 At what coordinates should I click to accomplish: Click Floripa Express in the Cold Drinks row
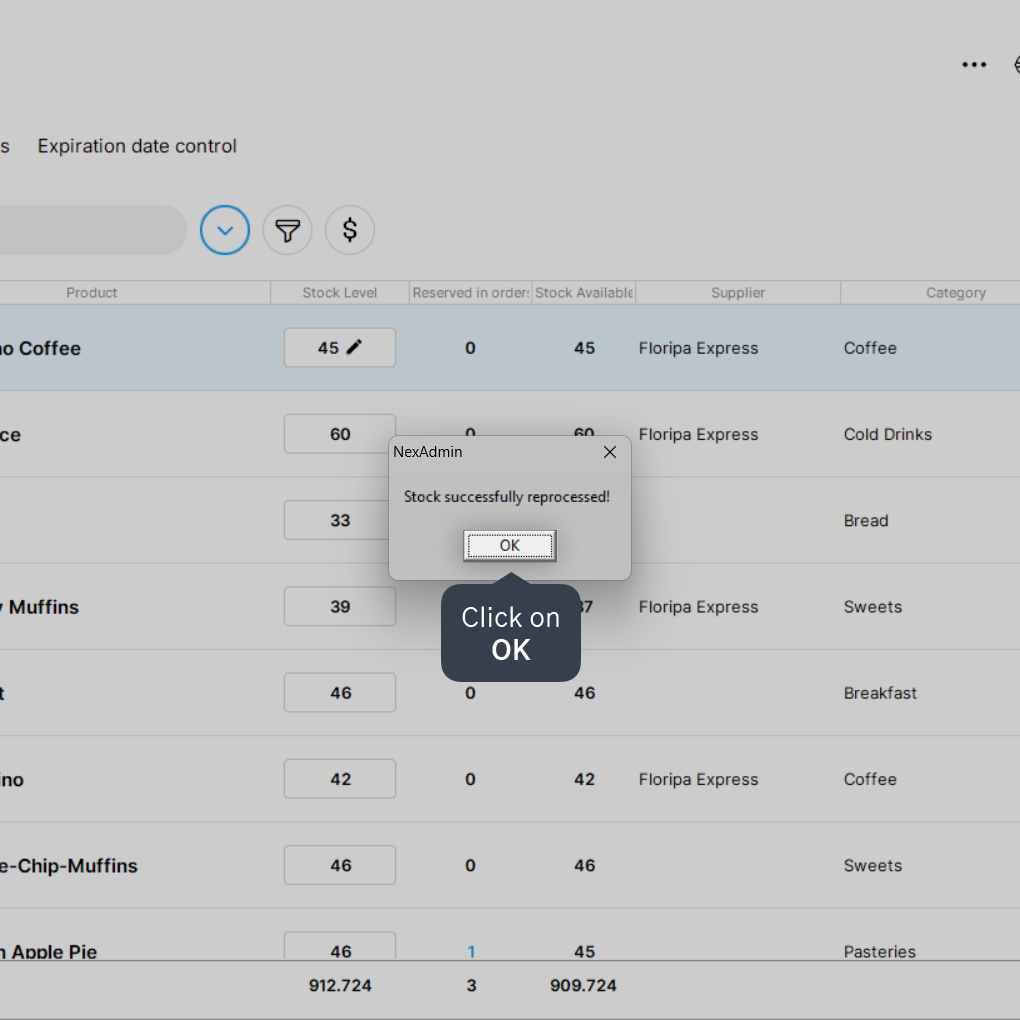(x=698, y=435)
